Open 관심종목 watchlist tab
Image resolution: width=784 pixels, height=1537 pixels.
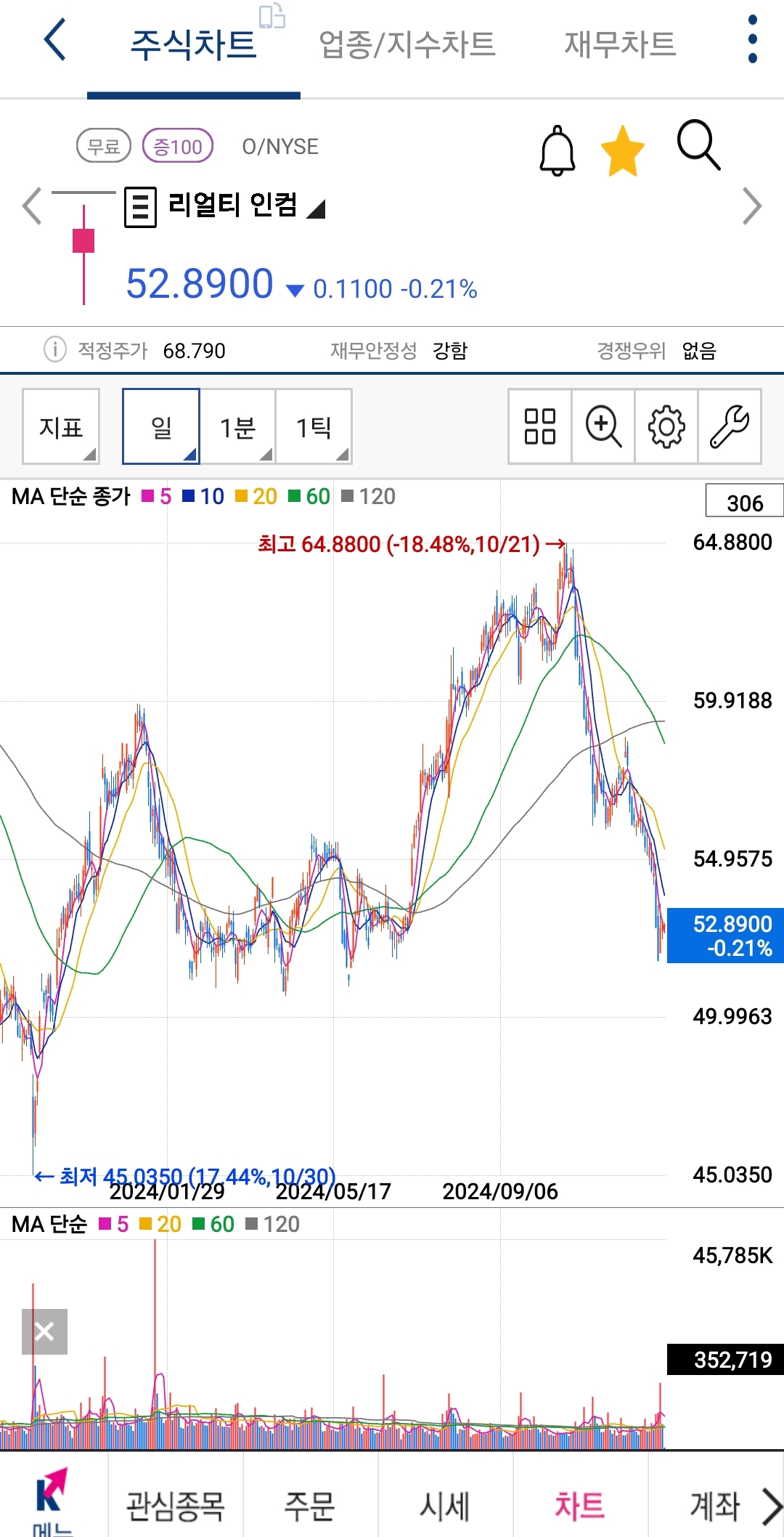click(x=176, y=1505)
